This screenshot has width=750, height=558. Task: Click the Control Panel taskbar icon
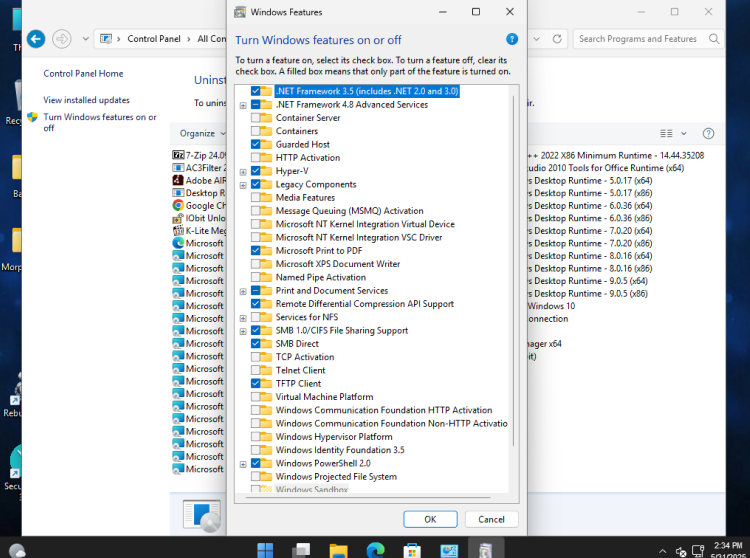pos(449,550)
